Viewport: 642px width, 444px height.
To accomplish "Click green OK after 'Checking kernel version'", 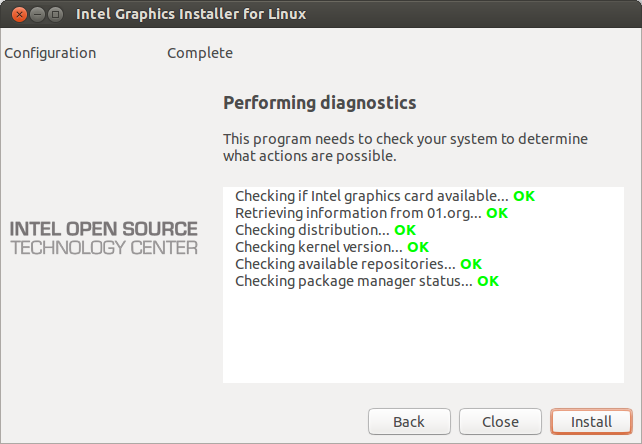I will pyautogui.click(x=418, y=247).
